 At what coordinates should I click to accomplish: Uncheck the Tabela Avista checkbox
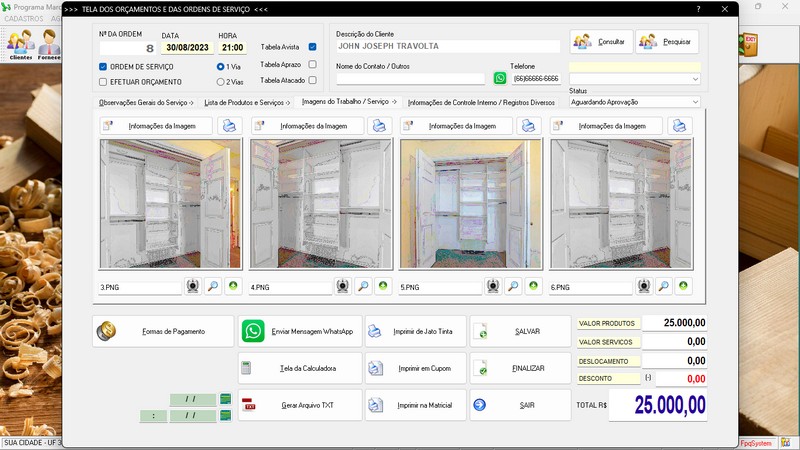point(313,47)
